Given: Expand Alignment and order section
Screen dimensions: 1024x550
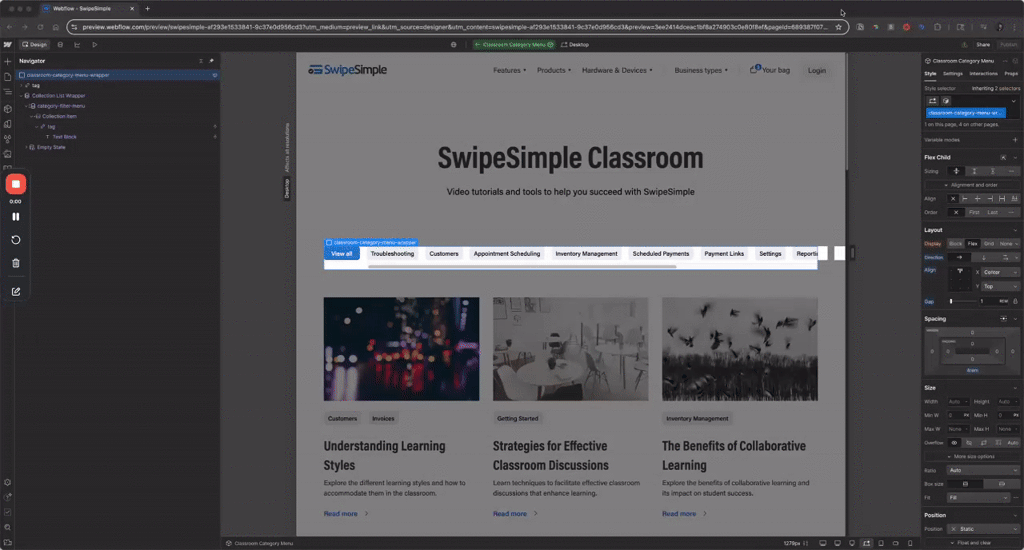Looking at the screenshot, I should pos(970,185).
